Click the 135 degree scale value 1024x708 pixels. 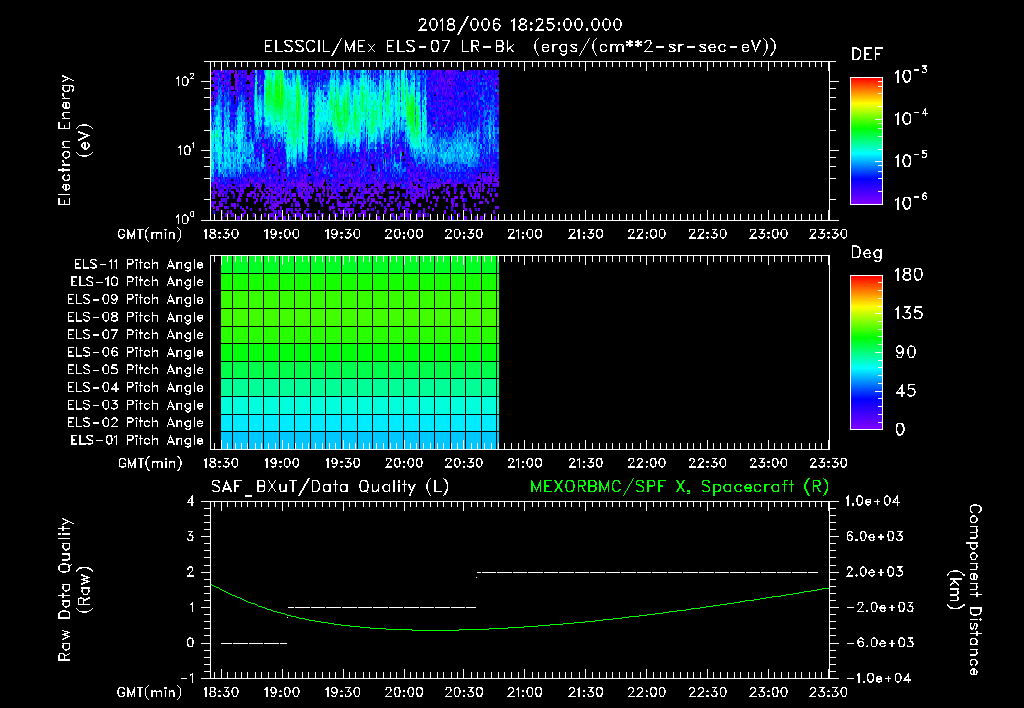click(x=908, y=313)
